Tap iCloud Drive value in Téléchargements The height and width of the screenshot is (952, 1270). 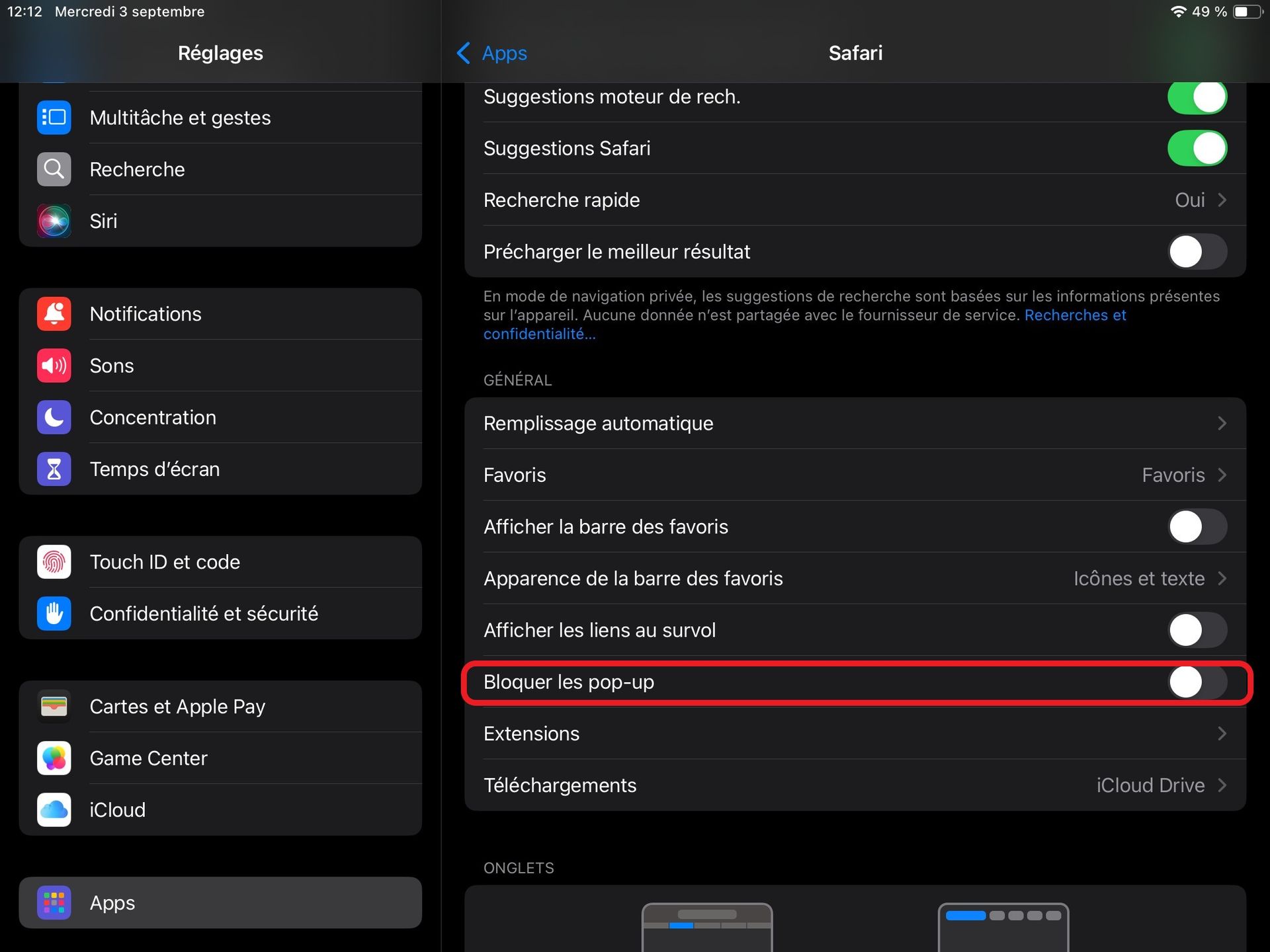[x=1150, y=785]
